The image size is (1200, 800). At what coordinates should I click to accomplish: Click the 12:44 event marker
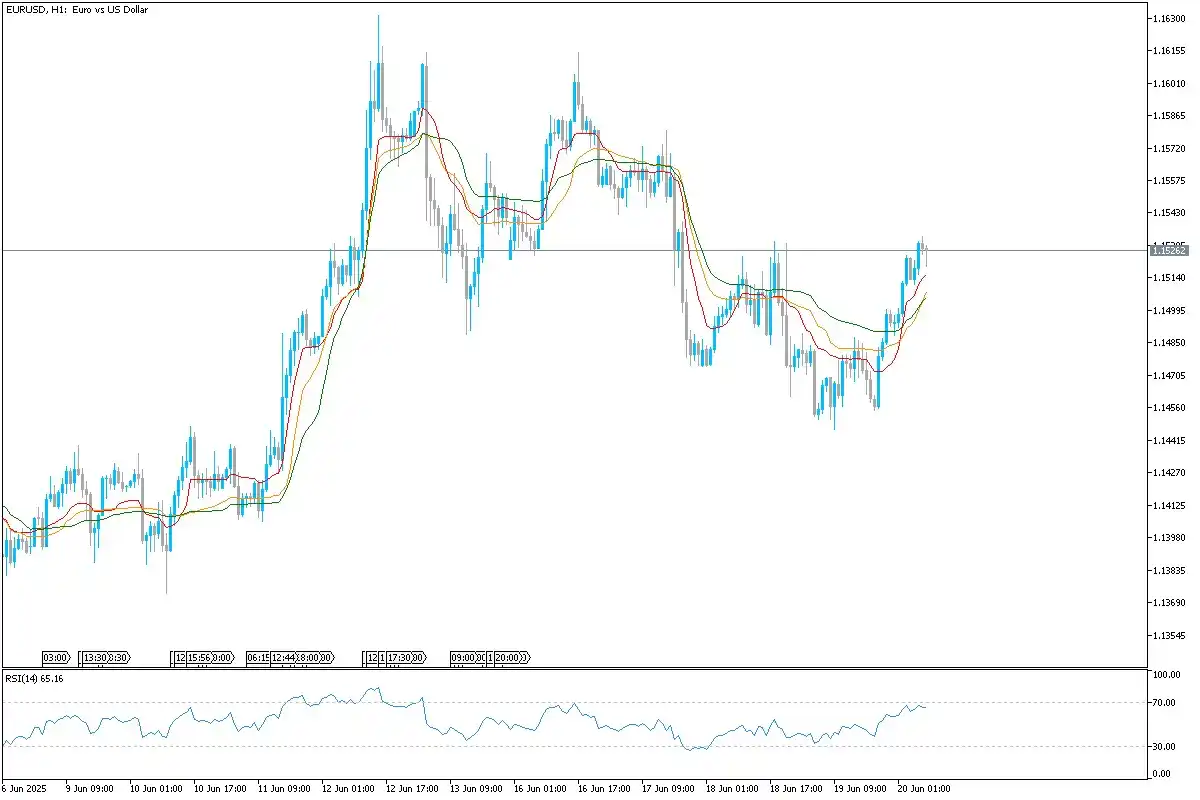click(283, 657)
